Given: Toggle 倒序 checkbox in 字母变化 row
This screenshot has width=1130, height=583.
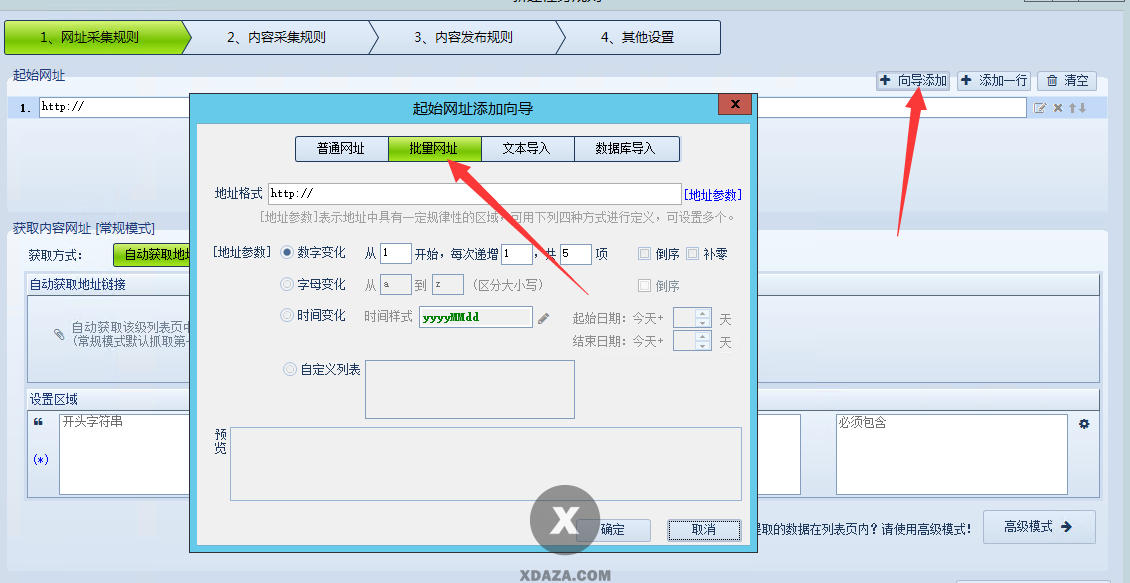Looking at the screenshot, I should [644, 285].
